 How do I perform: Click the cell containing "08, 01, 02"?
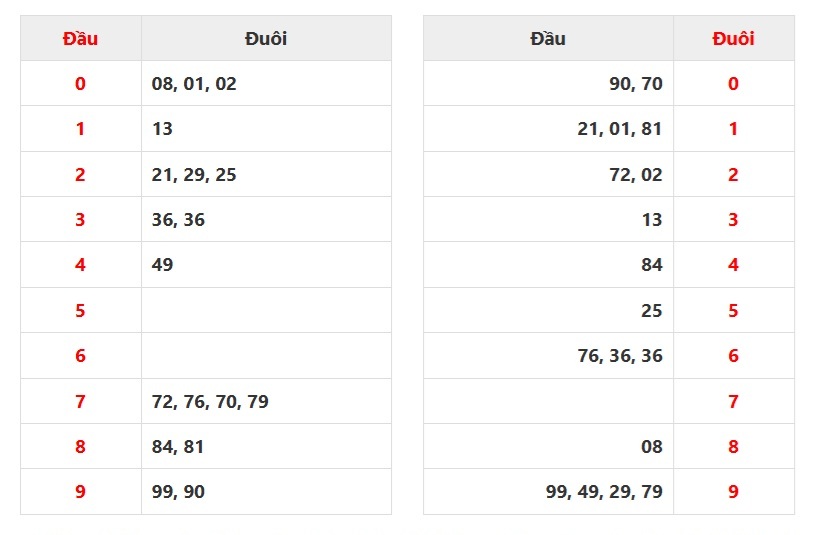(194, 84)
